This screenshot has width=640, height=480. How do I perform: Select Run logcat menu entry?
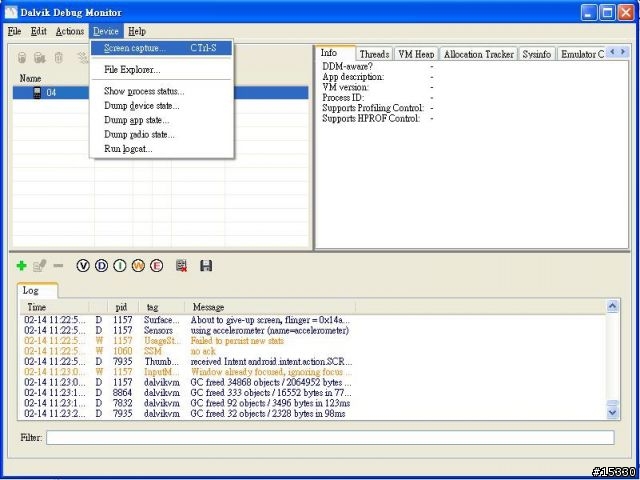(x=162, y=149)
